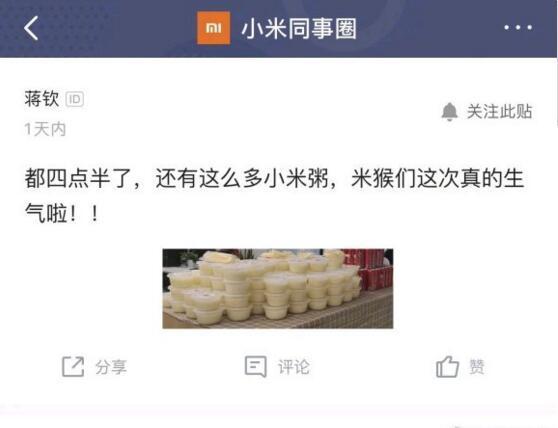Select the 赞 label
This screenshot has width=558, height=428.
point(477,367)
